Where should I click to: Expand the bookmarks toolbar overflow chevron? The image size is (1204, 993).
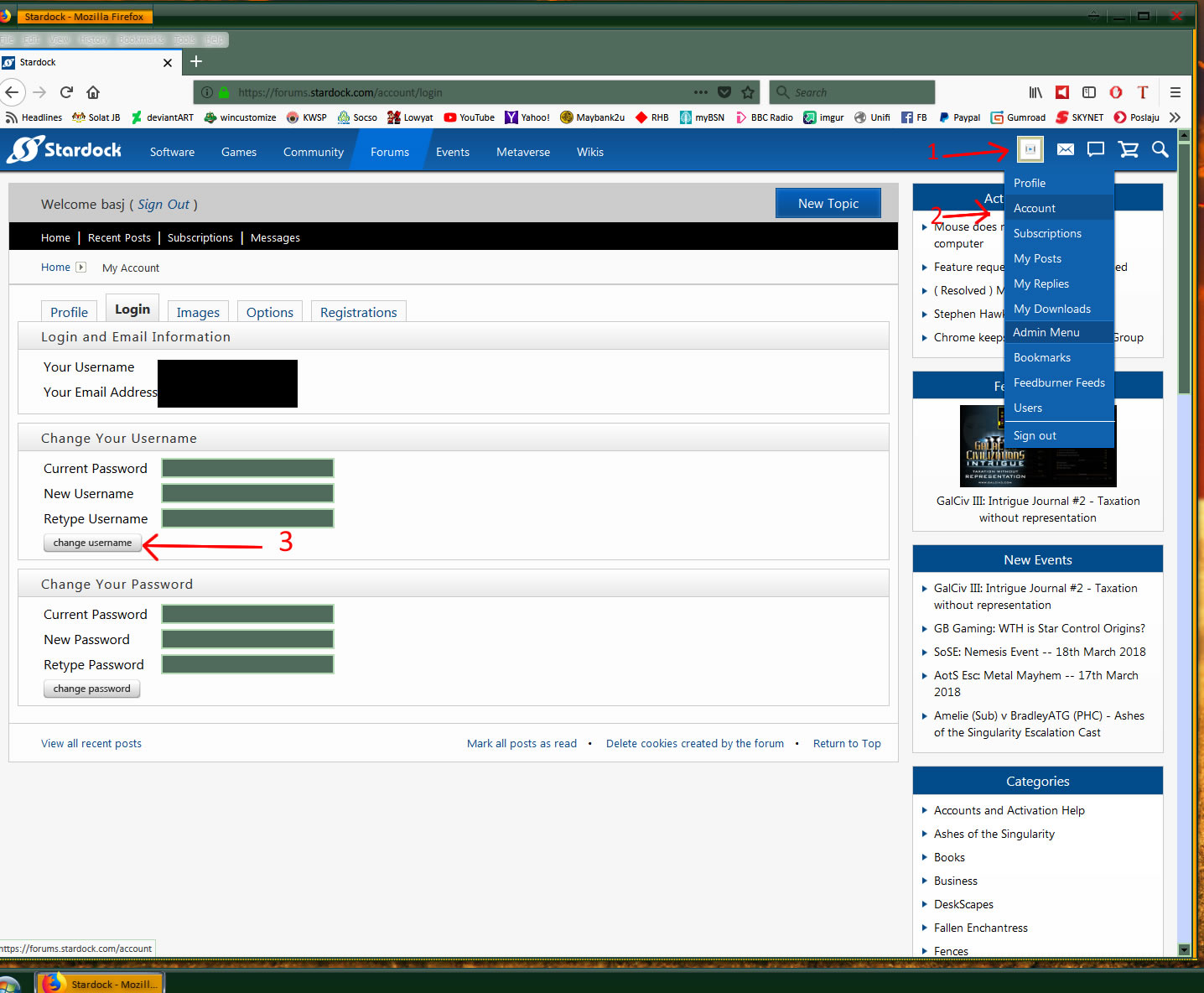click(1175, 117)
